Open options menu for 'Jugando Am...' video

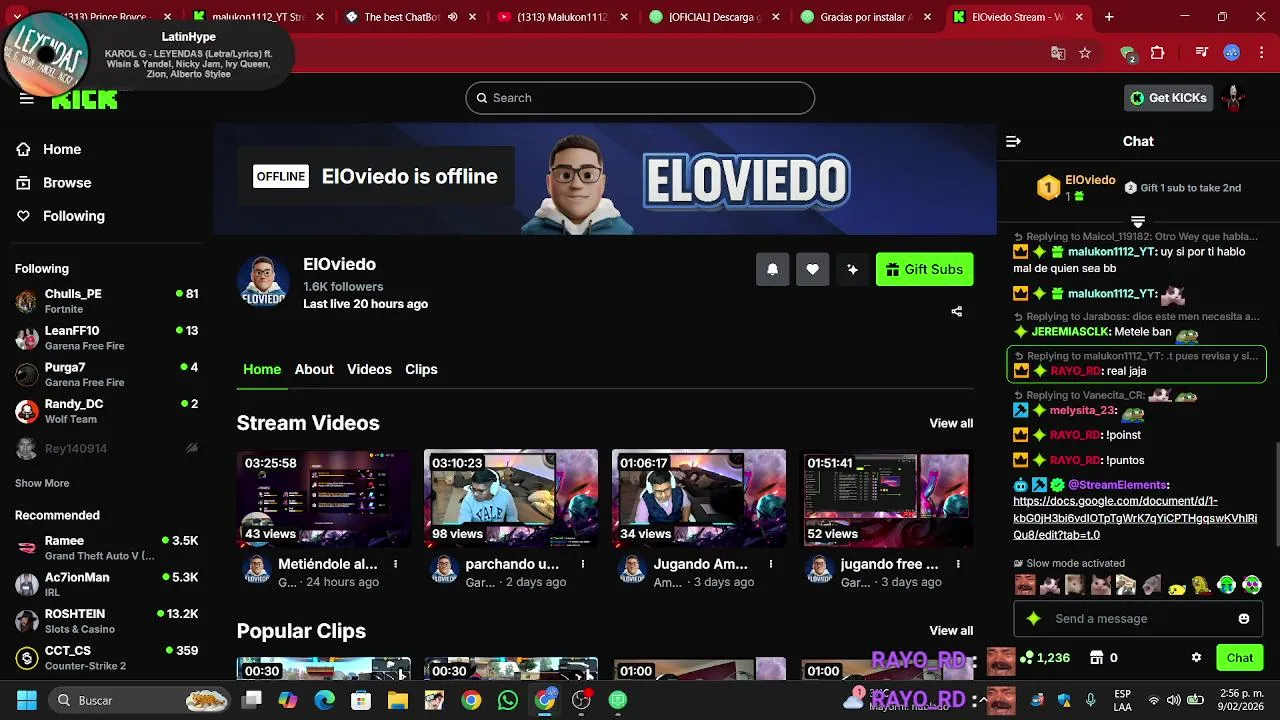coord(771,565)
